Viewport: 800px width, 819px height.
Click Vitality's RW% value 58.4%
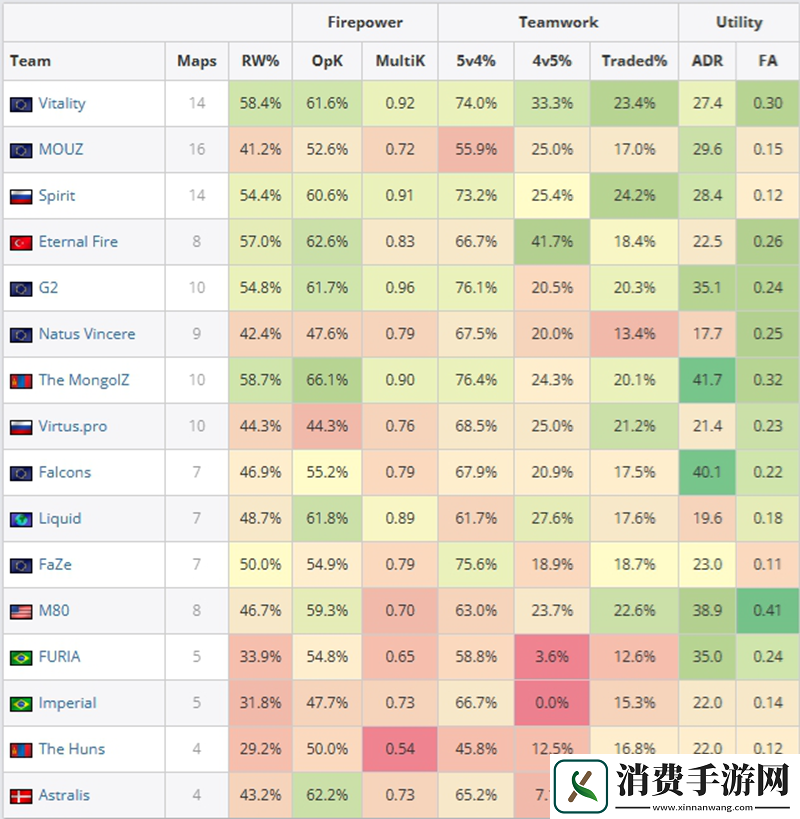260,103
